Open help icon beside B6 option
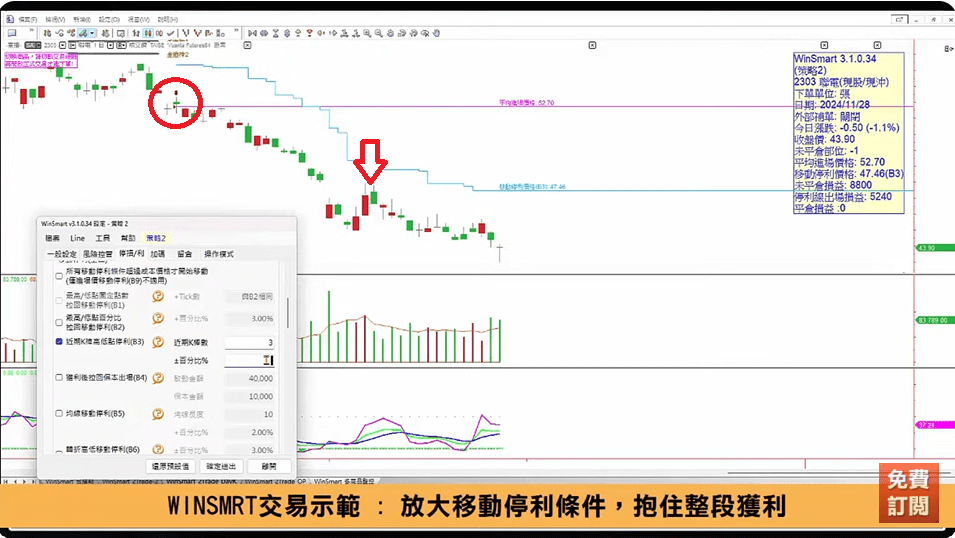955x538 pixels. point(158,449)
